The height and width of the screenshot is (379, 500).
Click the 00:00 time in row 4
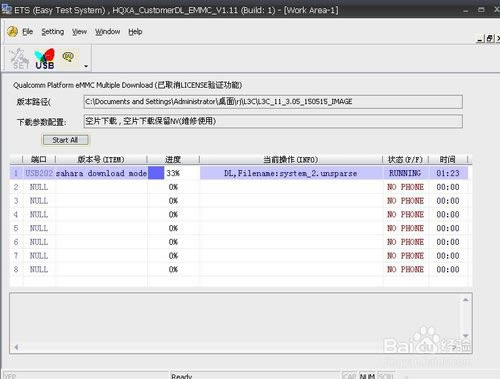[x=448, y=214]
